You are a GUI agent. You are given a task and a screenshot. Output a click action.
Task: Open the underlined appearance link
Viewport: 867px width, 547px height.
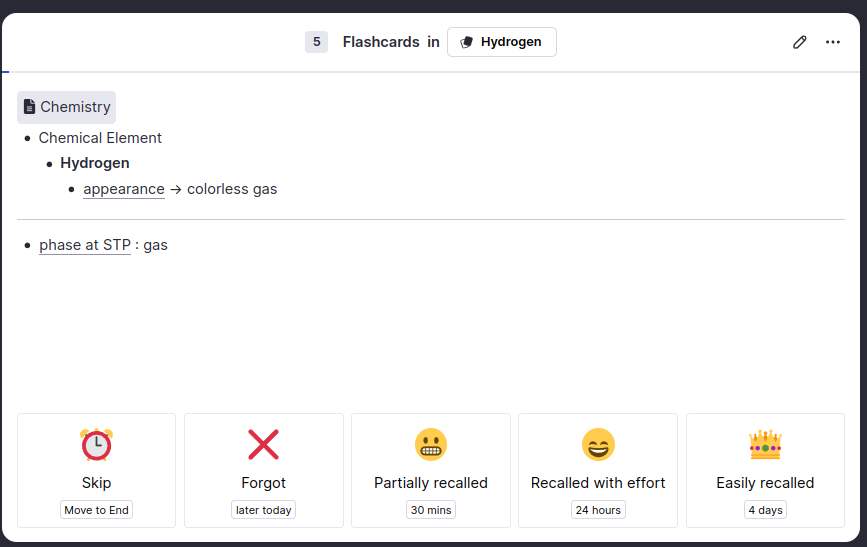[x=124, y=189]
